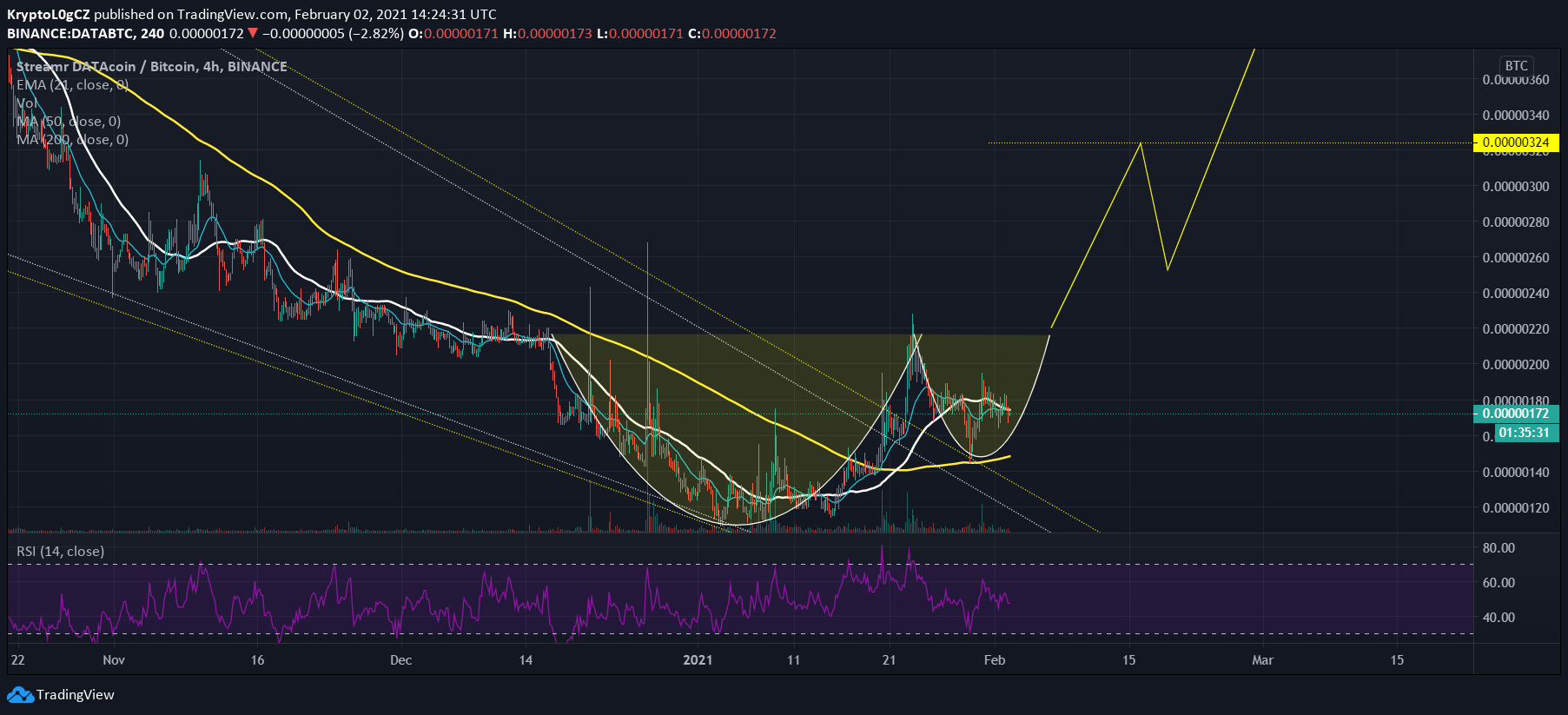Click the yellow zigzag price projection line
Viewport: 1568px width, 715px height.
pos(1194,200)
